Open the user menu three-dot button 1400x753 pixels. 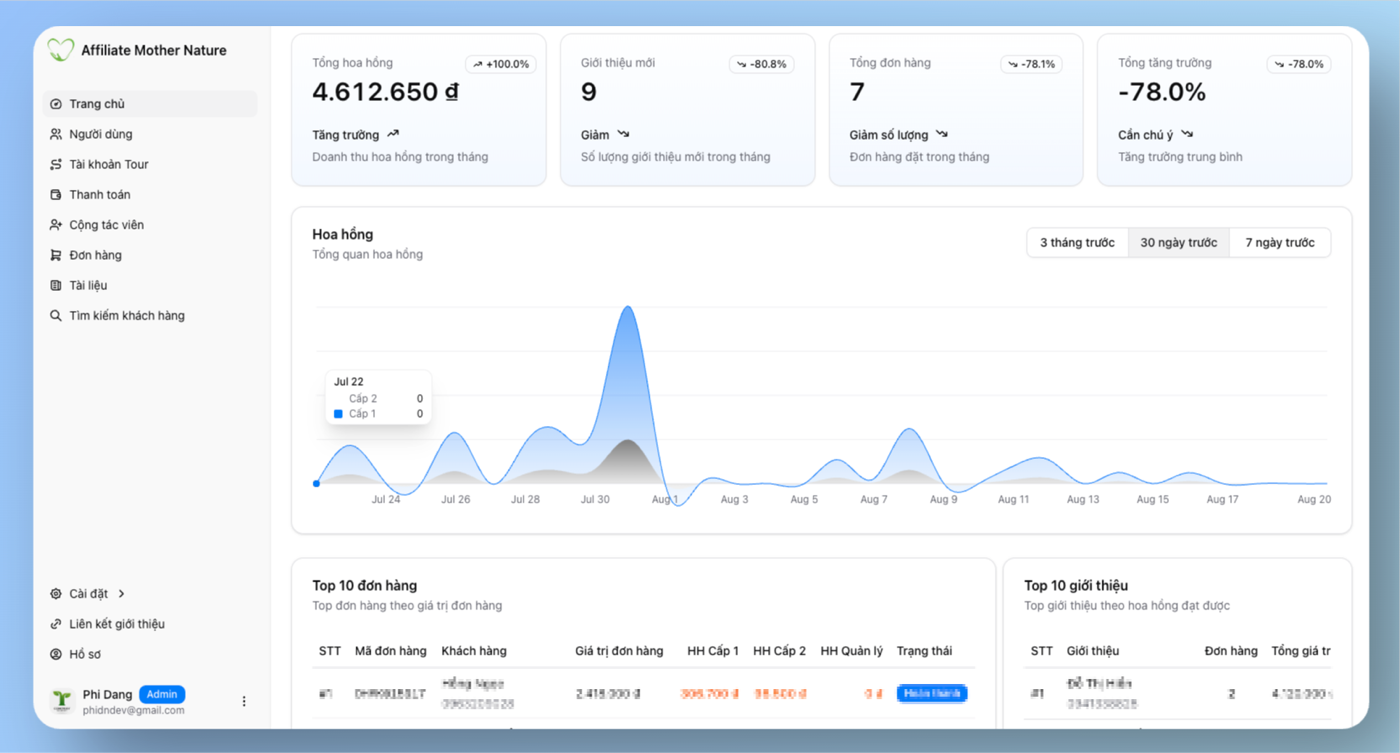pos(244,702)
